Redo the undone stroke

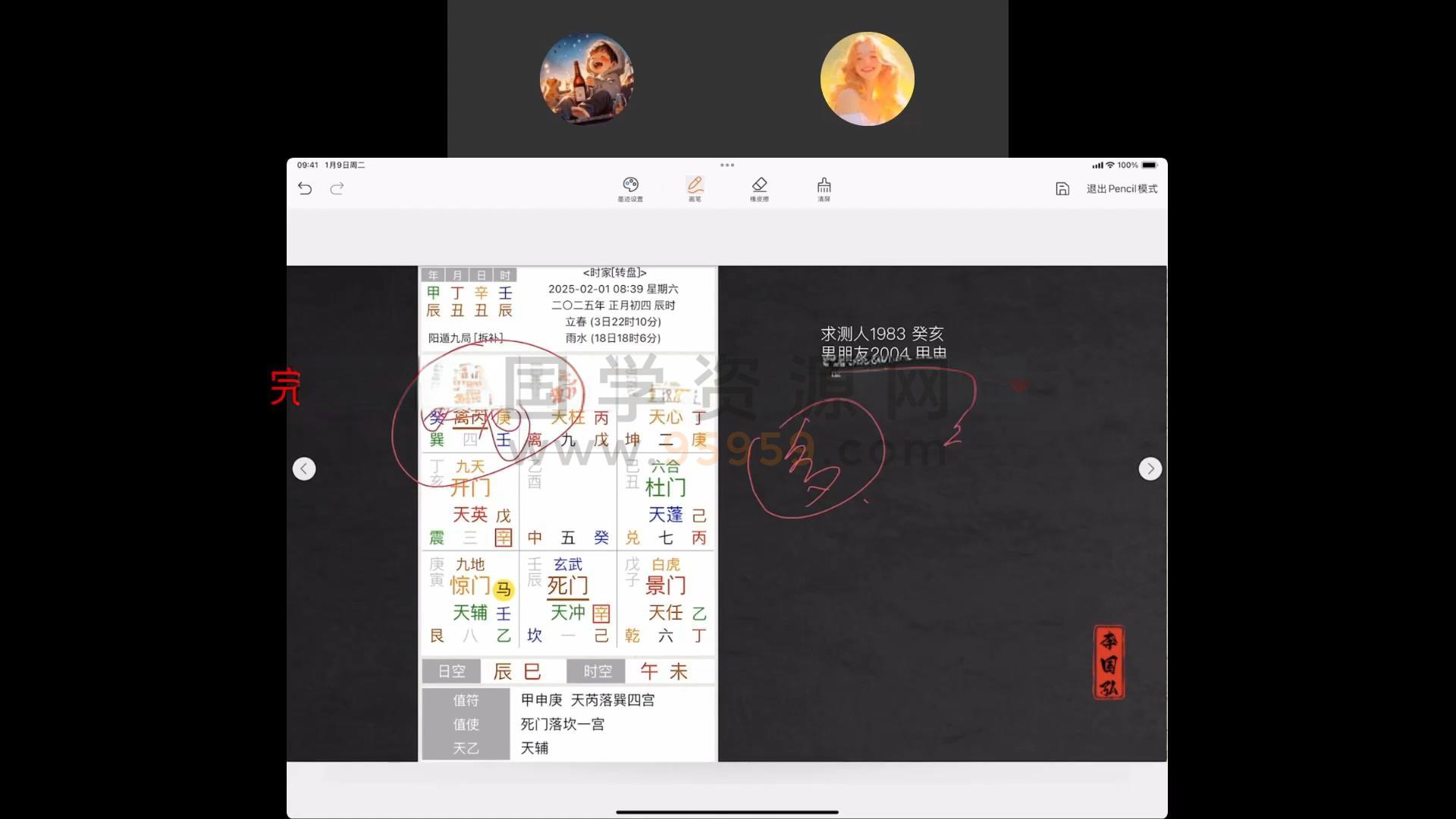coord(337,188)
